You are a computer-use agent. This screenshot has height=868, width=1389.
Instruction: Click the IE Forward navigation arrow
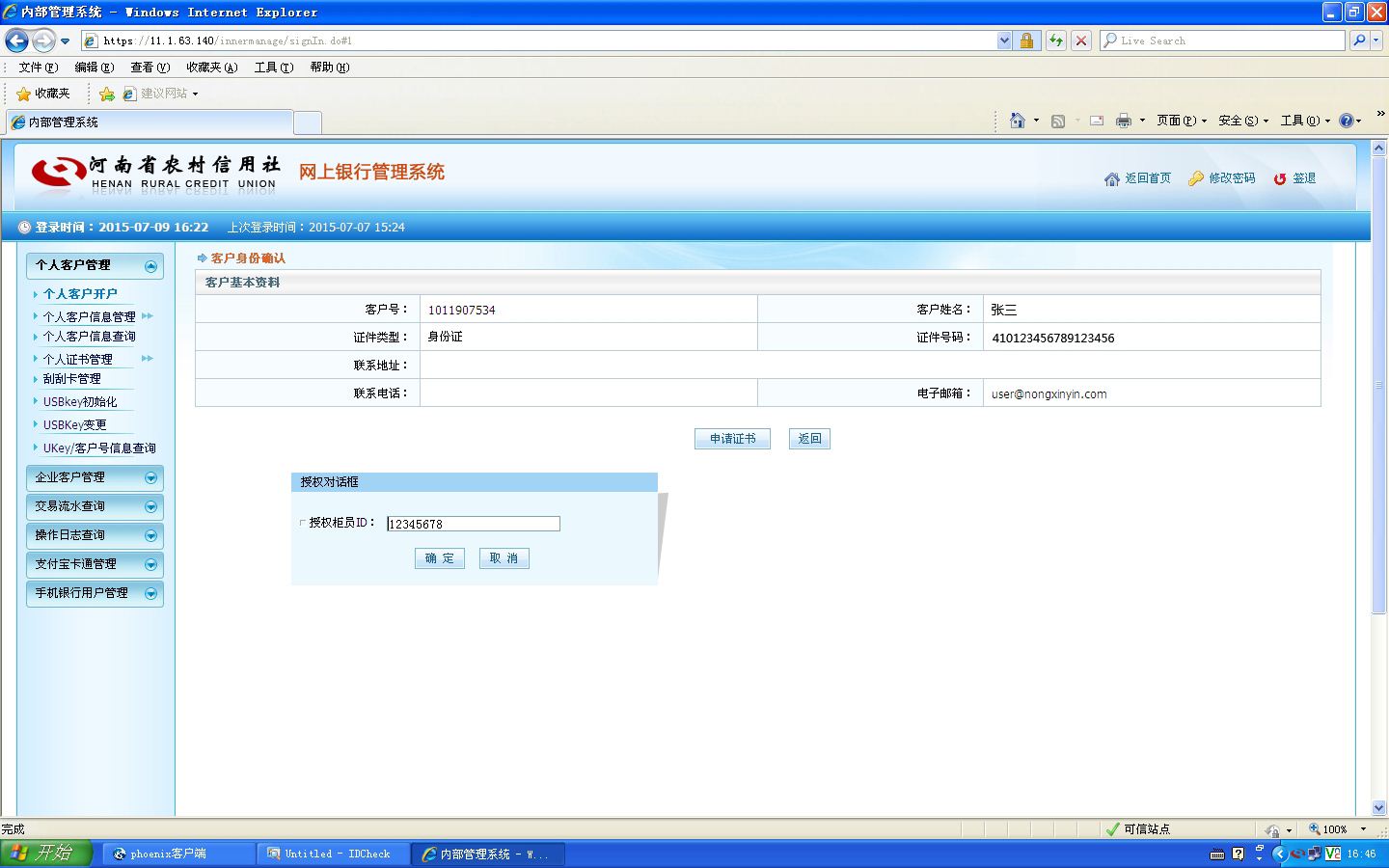click(43, 41)
